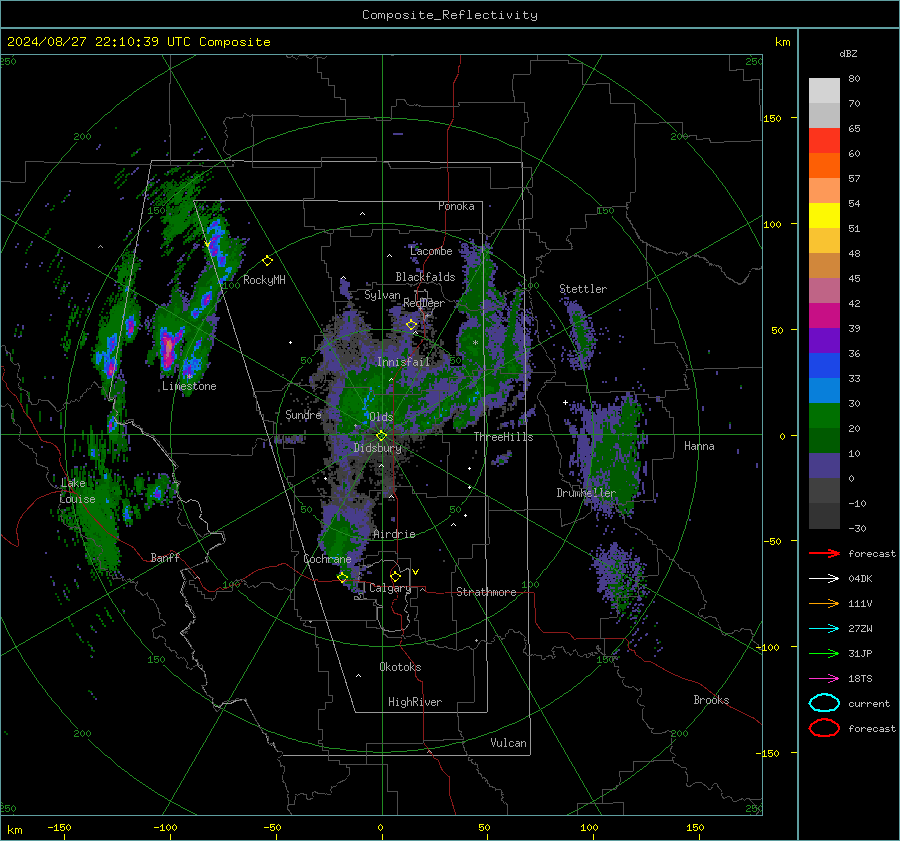This screenshot has height=841, width=900.
Task: Click the yellow V marker east of Calgary
Action: click(x=416, y=572)
